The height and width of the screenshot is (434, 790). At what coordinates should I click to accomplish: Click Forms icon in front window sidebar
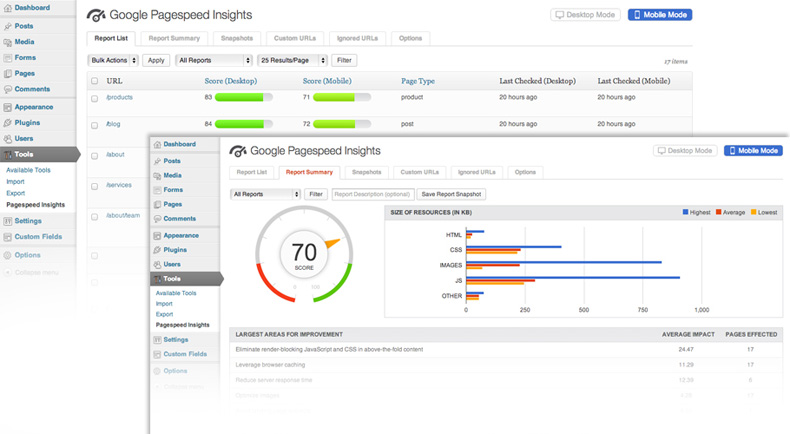[x=157, y=190]
